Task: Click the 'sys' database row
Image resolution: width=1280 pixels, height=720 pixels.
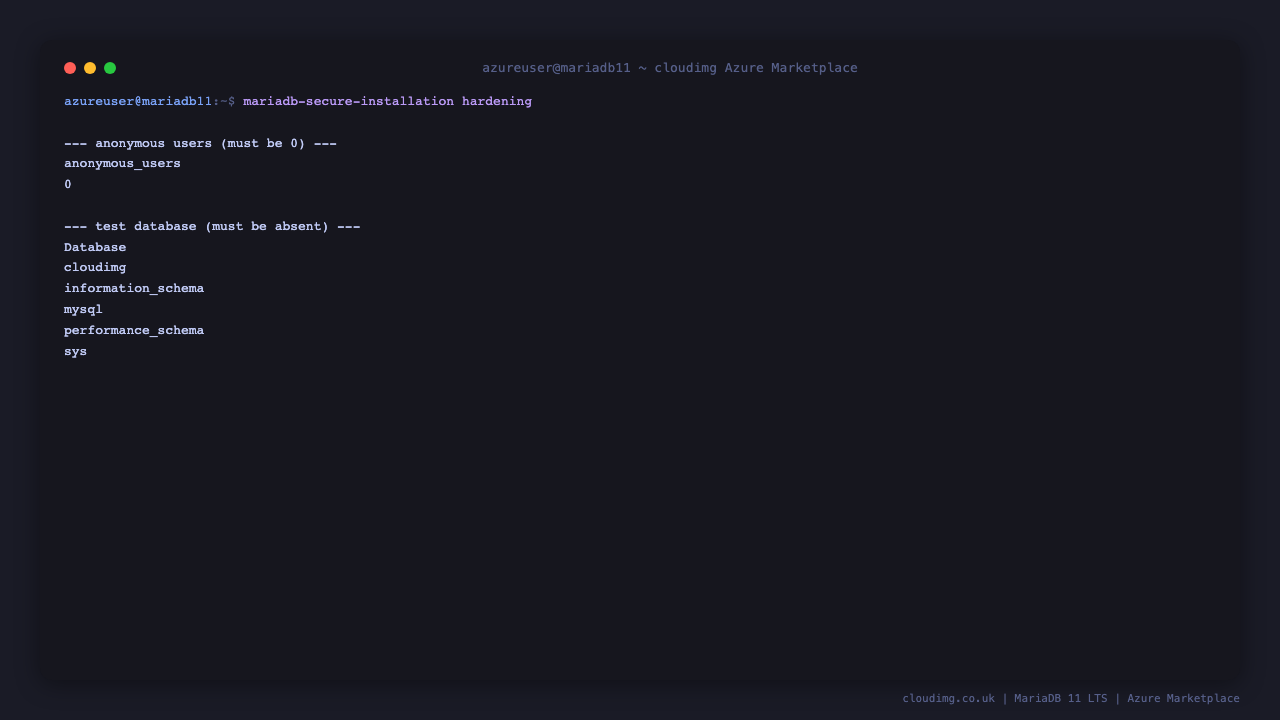Action: pyautogui.click(x=75, y=352)
